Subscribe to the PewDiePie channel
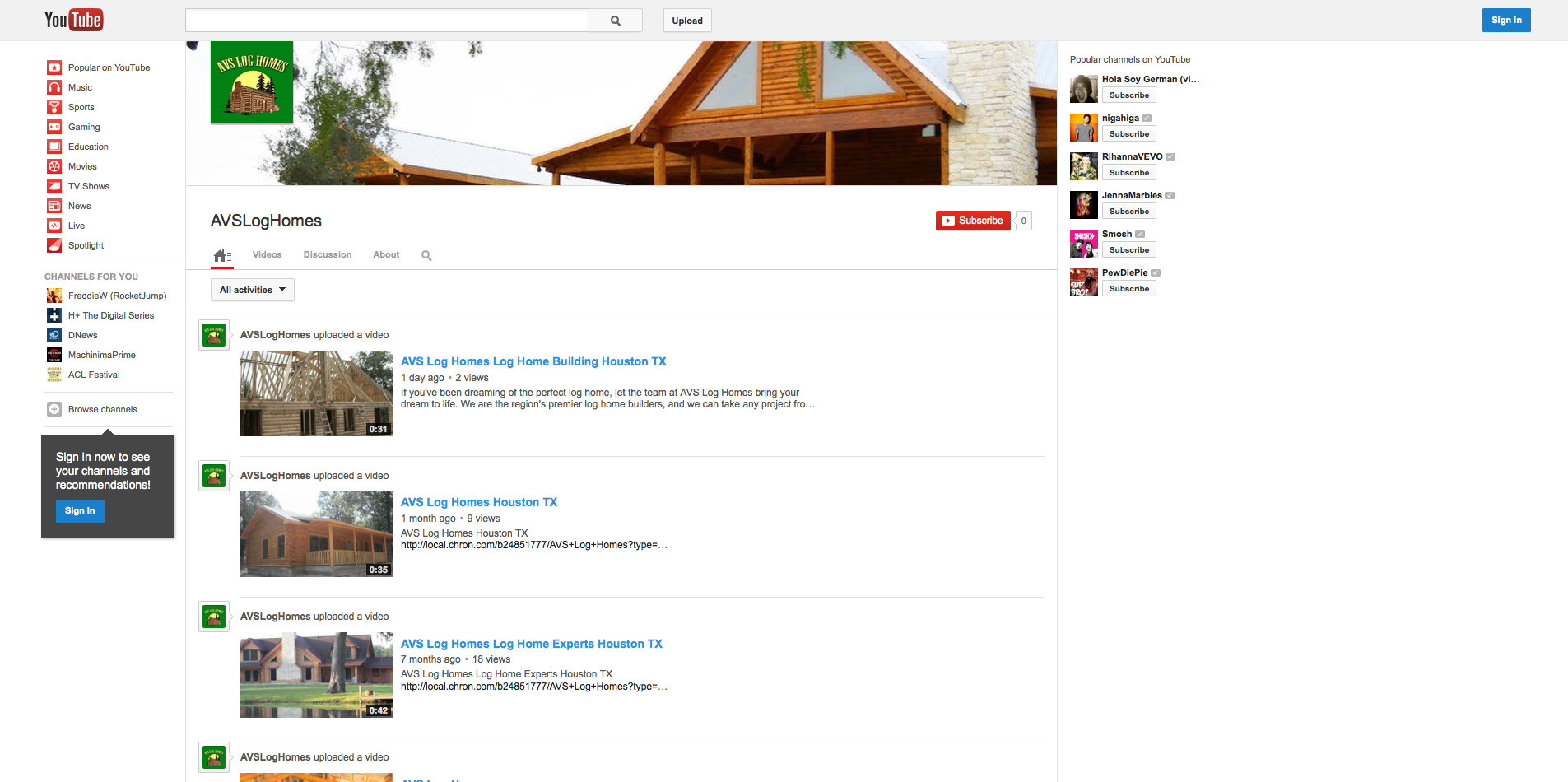Image resolution: width=1568 pixels, height=782 pixels. click(x=1128, y=289)
